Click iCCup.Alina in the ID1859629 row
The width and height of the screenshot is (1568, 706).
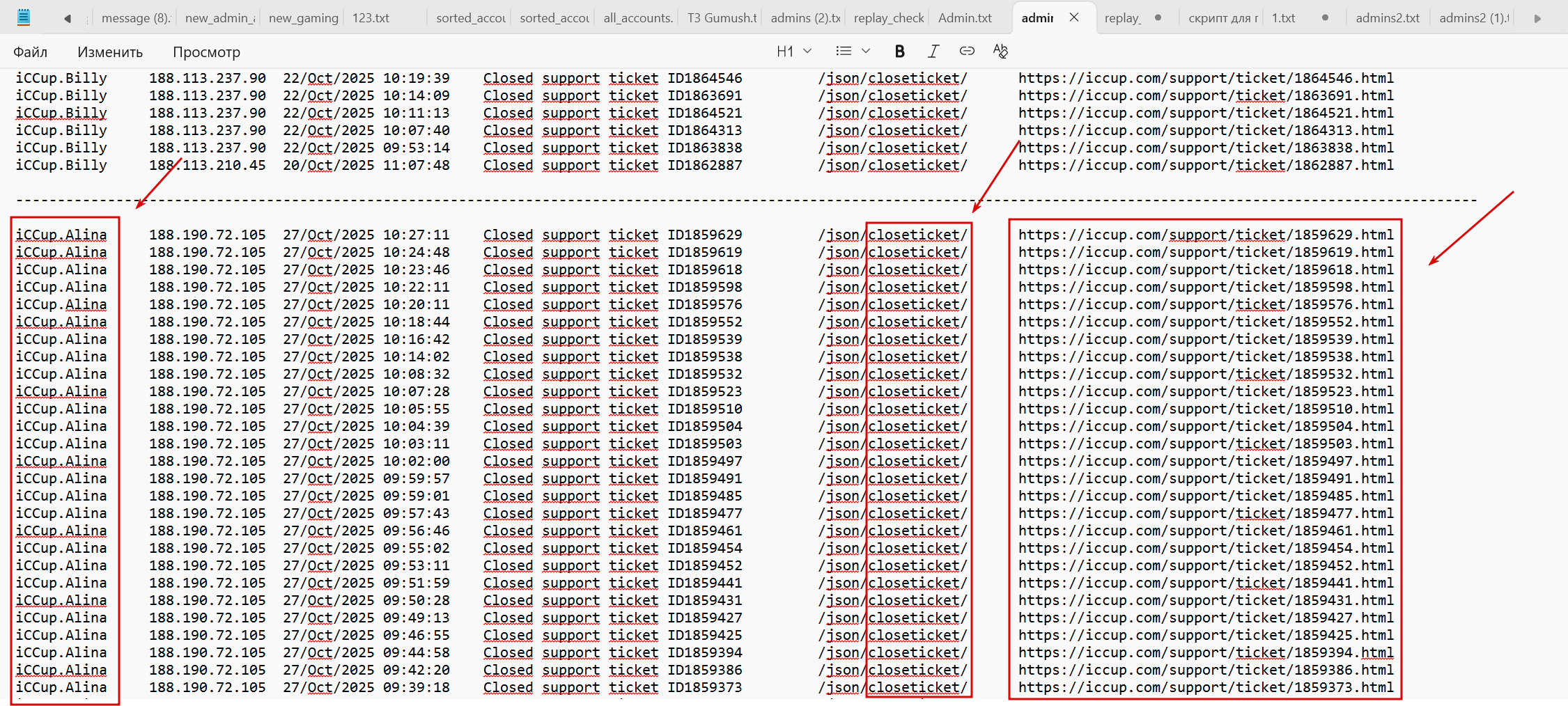[x=61, y=235]
